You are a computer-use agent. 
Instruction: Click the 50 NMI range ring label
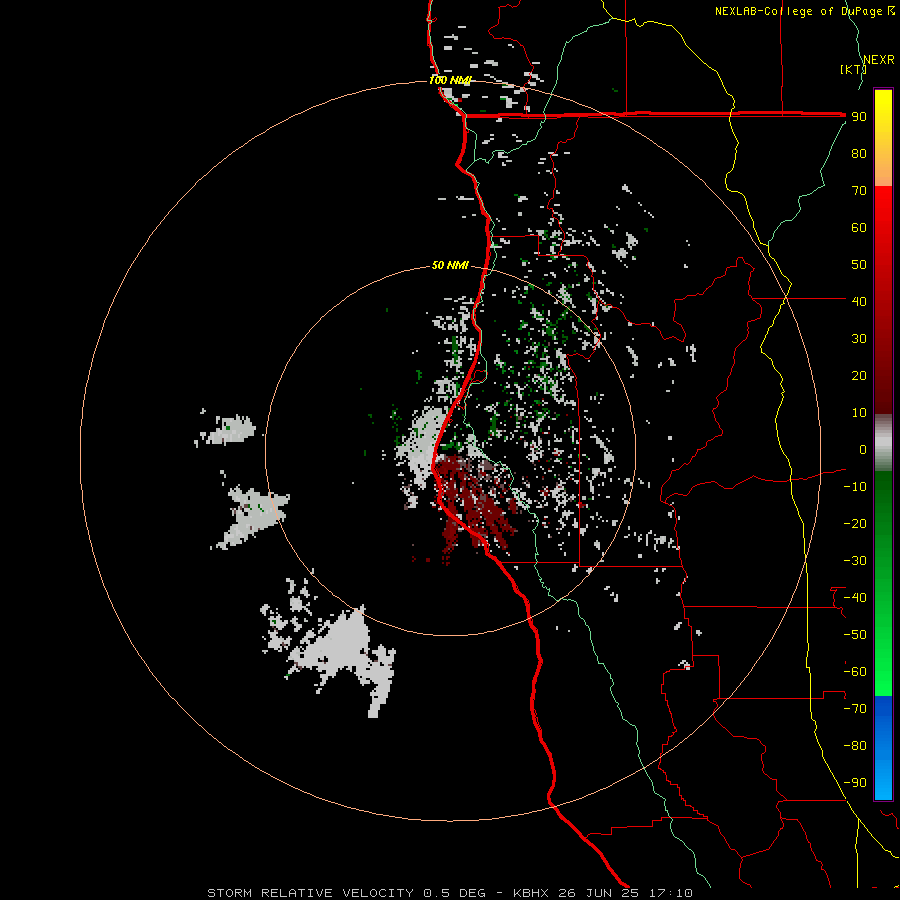(450, 265)
